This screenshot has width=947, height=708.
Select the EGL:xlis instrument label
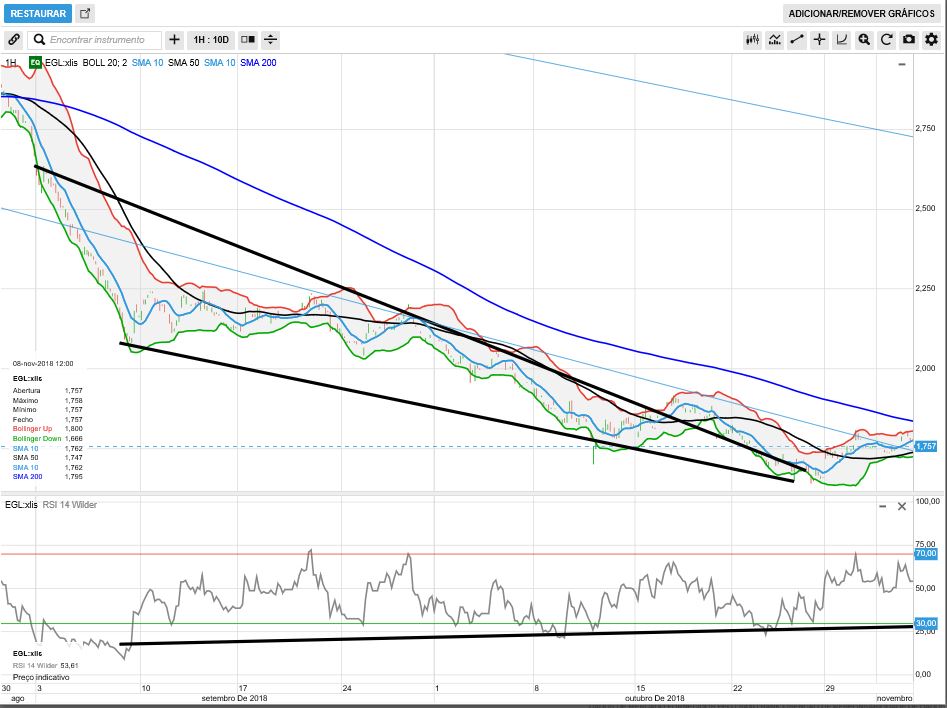(61, 62)
